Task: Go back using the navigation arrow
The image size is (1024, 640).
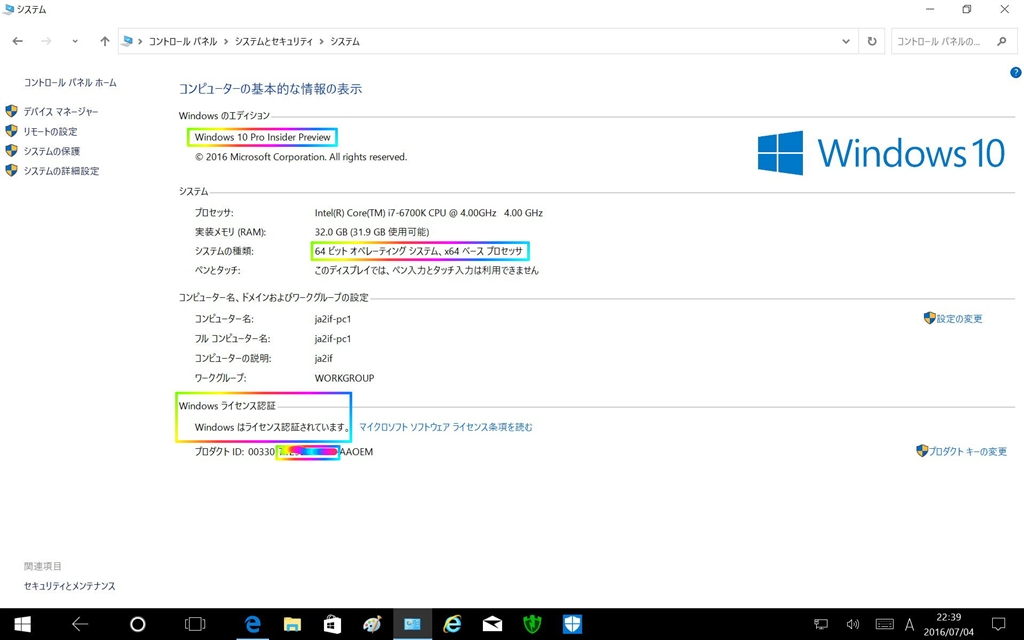Action: tap(18, 41)
